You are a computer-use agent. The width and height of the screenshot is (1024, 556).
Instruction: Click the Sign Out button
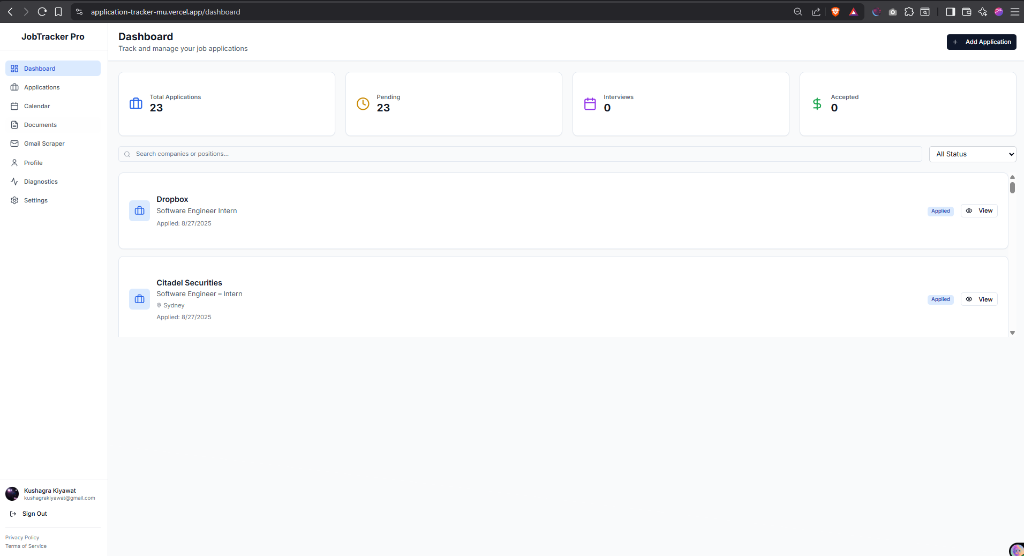click(29, 514)
